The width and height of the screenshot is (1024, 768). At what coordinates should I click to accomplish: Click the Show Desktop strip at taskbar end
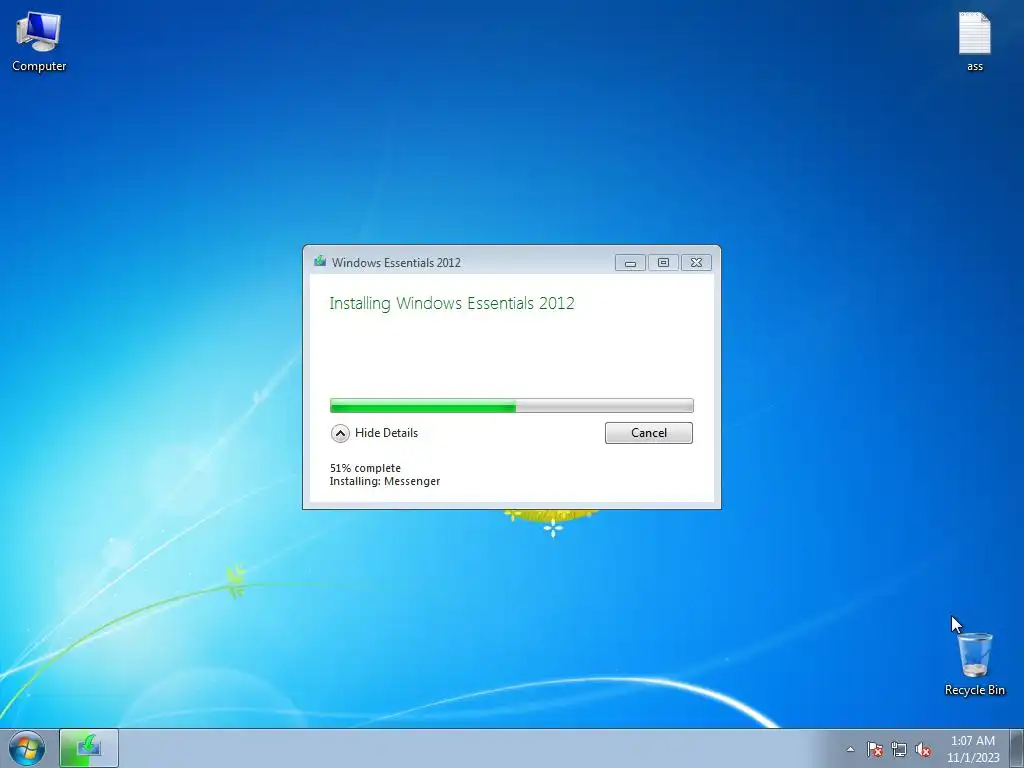click(x=1017, y=748)
